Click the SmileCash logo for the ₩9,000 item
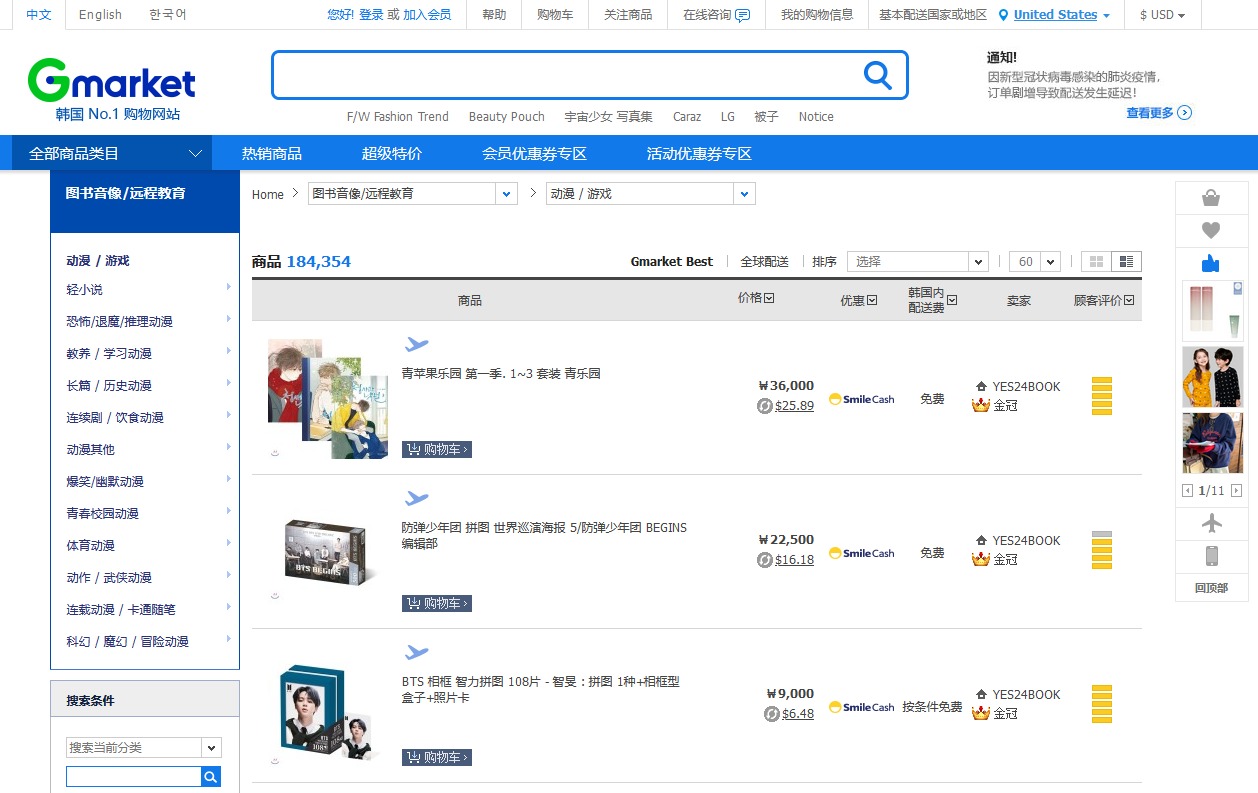 (x=862, y=707)
